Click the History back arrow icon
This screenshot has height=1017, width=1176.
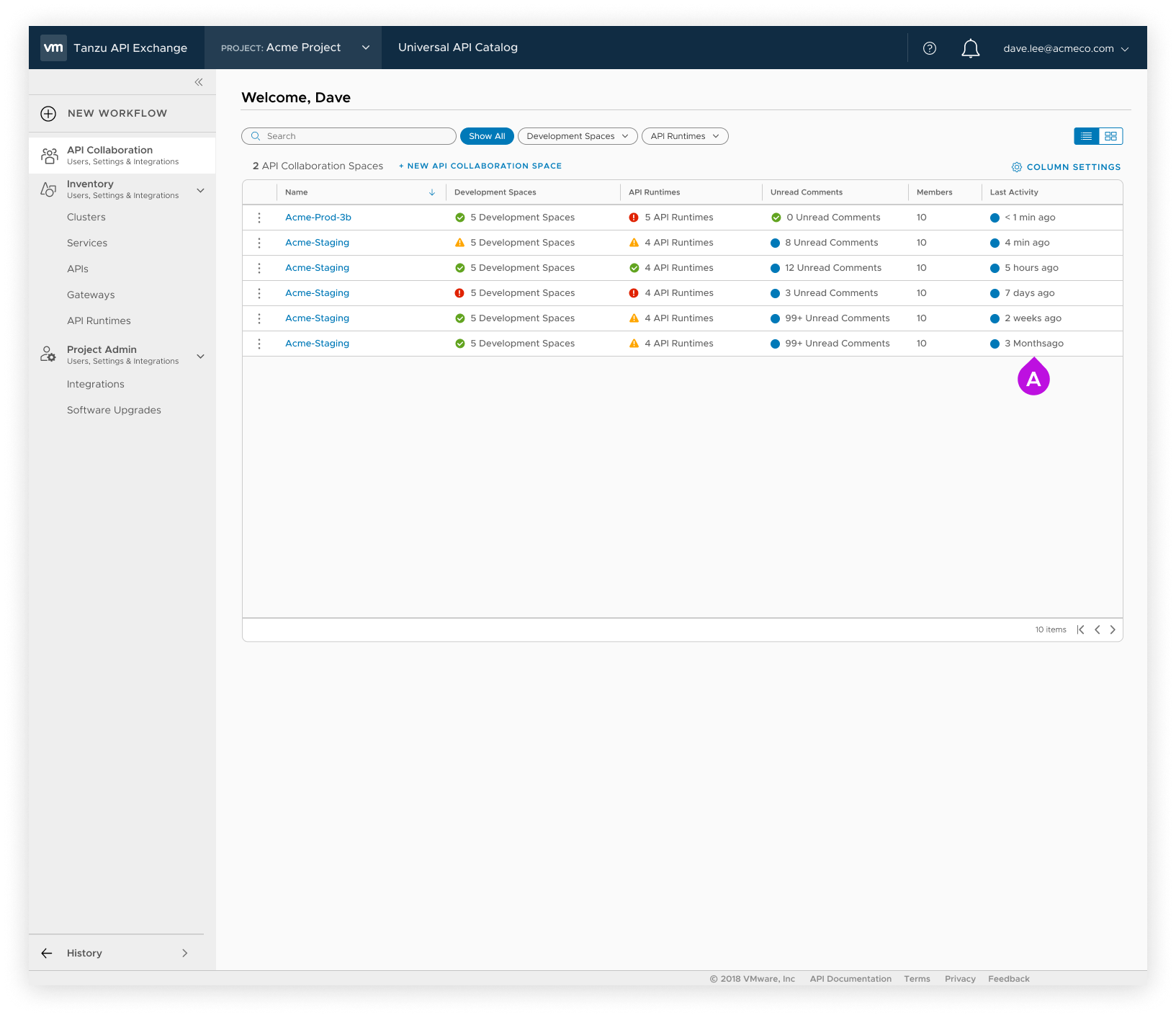47,953
